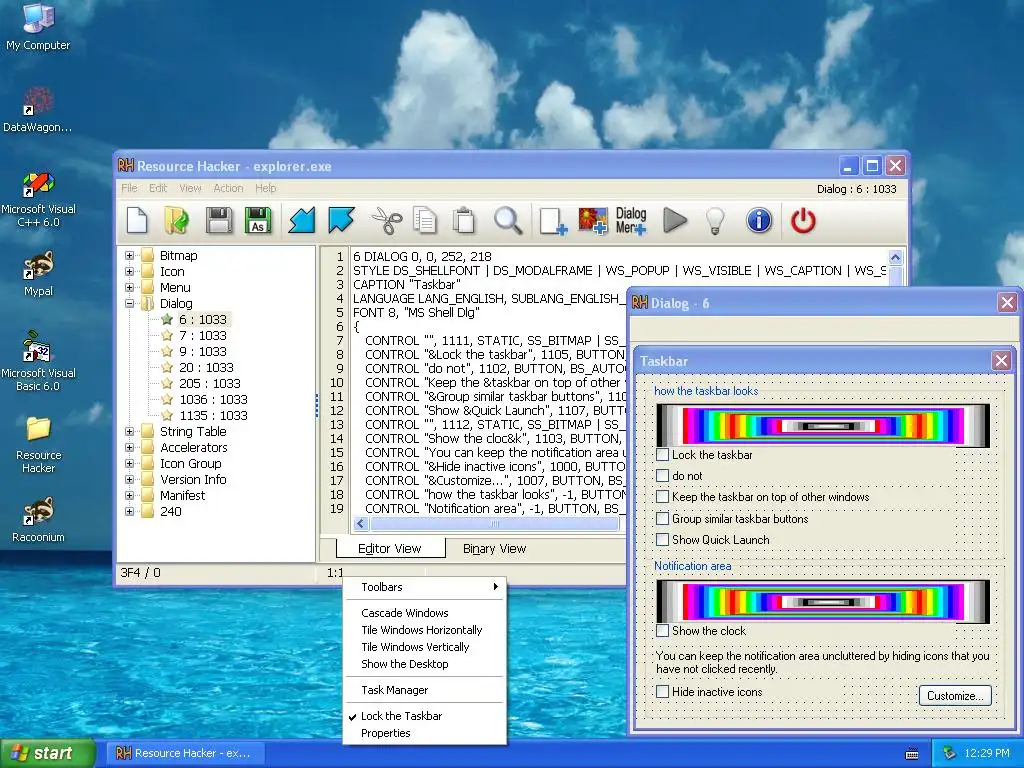Select dialog resource 205 : 1033
Viewport: 1024px width, 768px height.
(209, 383)
